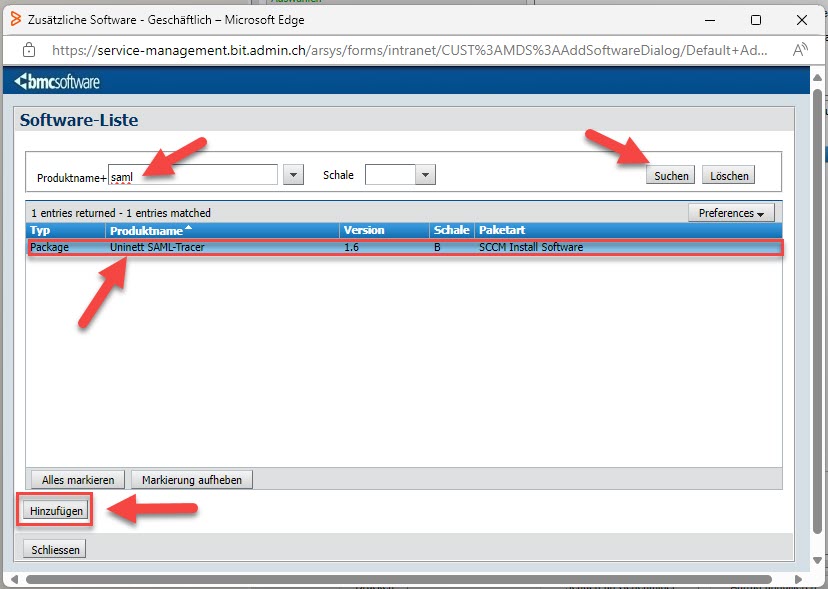Click the vertical scrollbar up arrow
828x589 pixels.
point(817,78)
